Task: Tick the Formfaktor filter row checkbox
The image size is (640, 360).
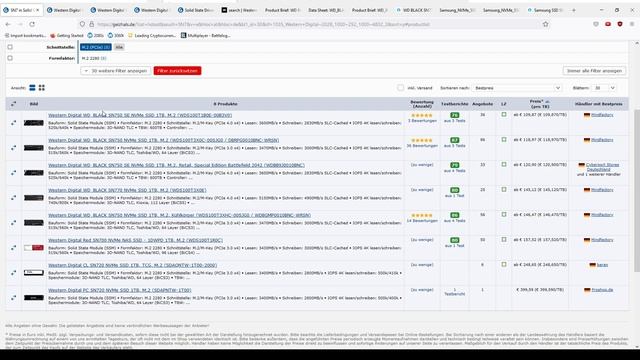Action: tap(10, 58)
